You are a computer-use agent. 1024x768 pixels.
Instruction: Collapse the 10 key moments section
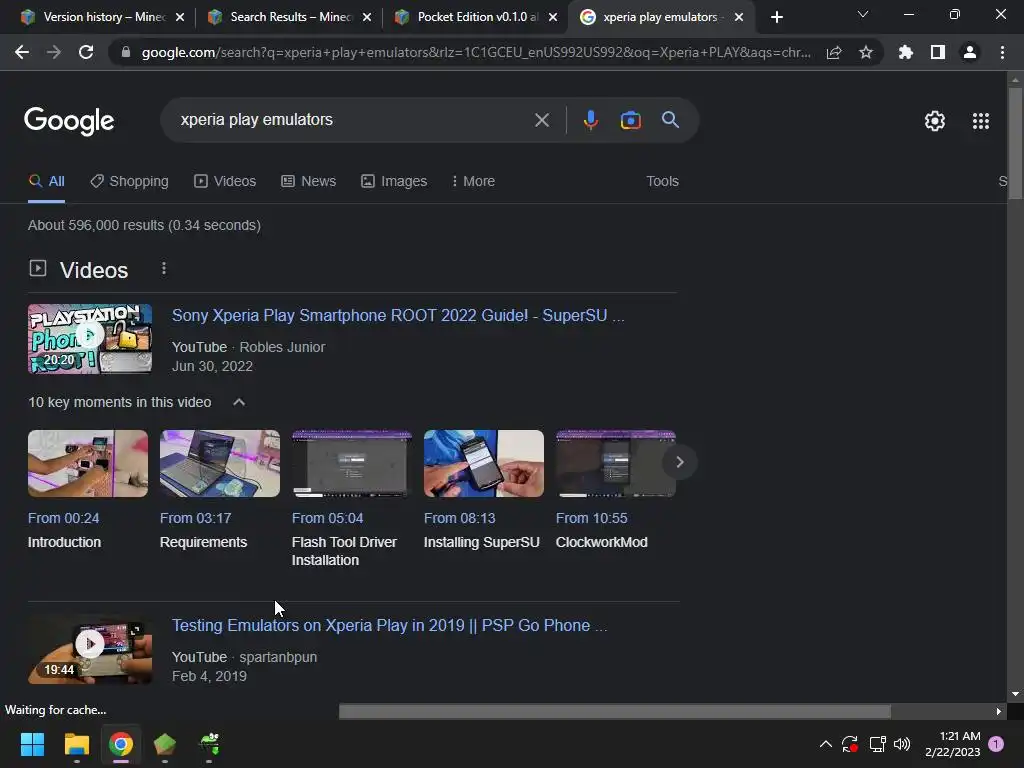239,402
